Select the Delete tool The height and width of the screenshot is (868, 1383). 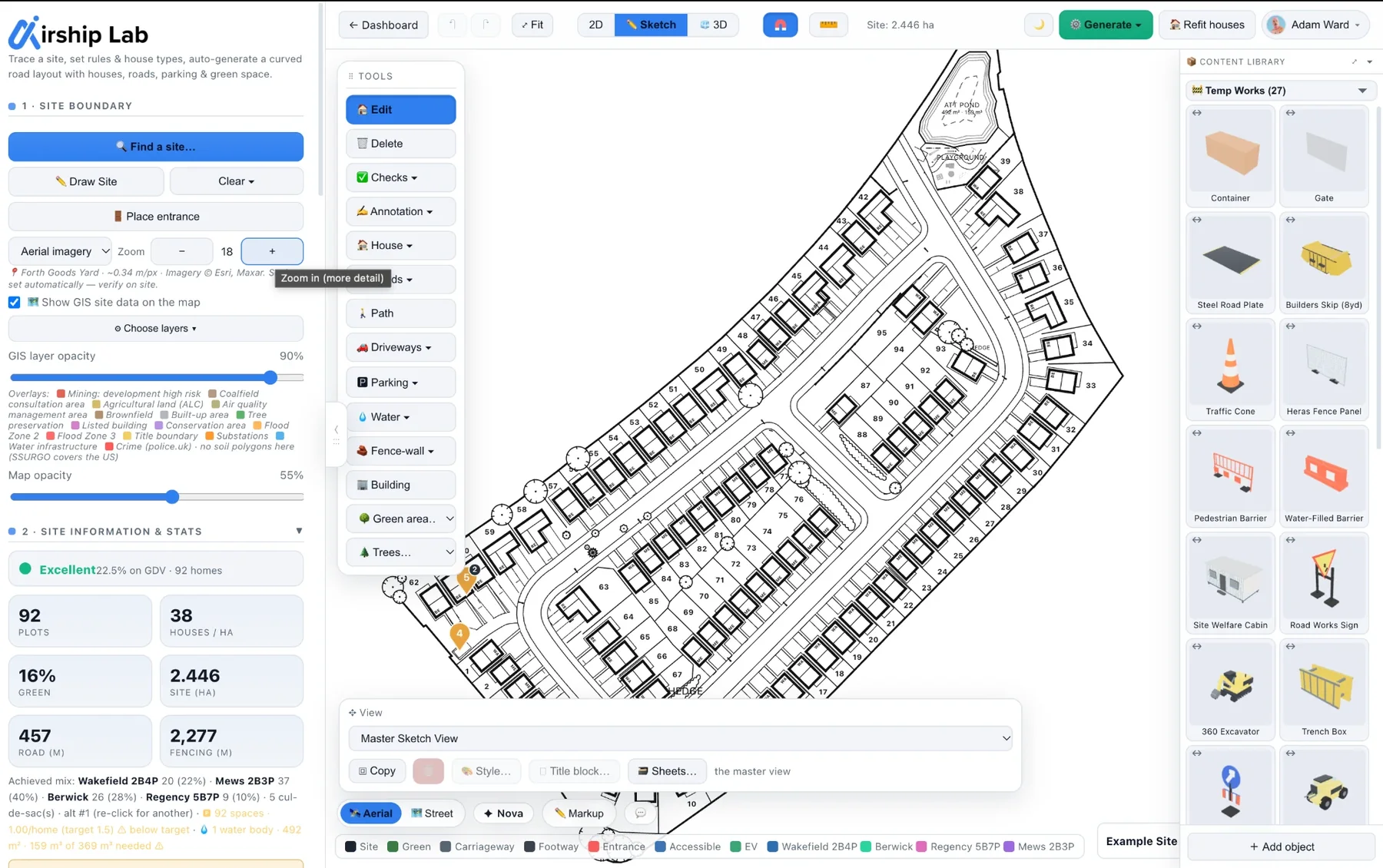pos(400,144)
